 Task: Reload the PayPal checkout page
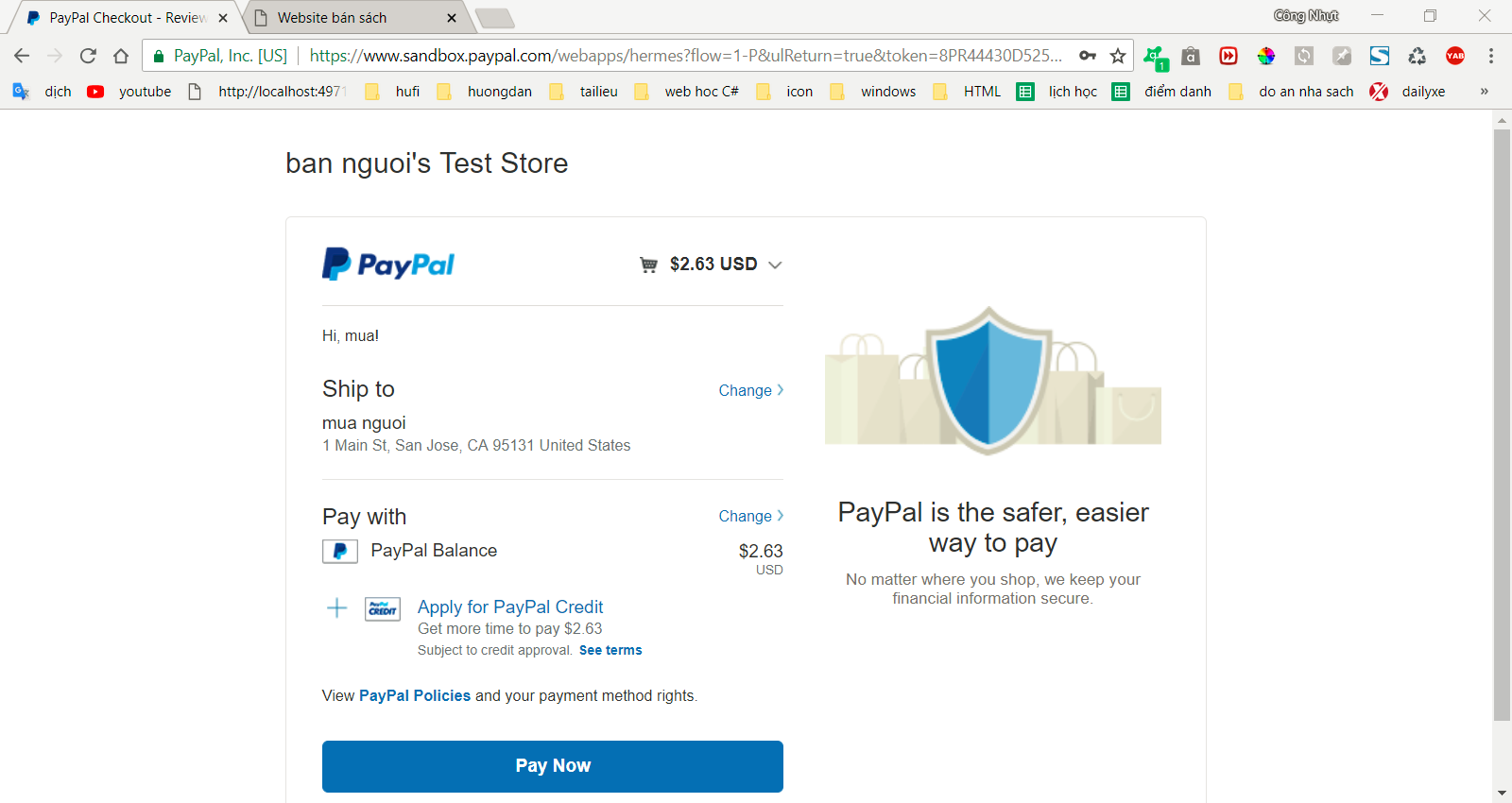pos(88,56)
